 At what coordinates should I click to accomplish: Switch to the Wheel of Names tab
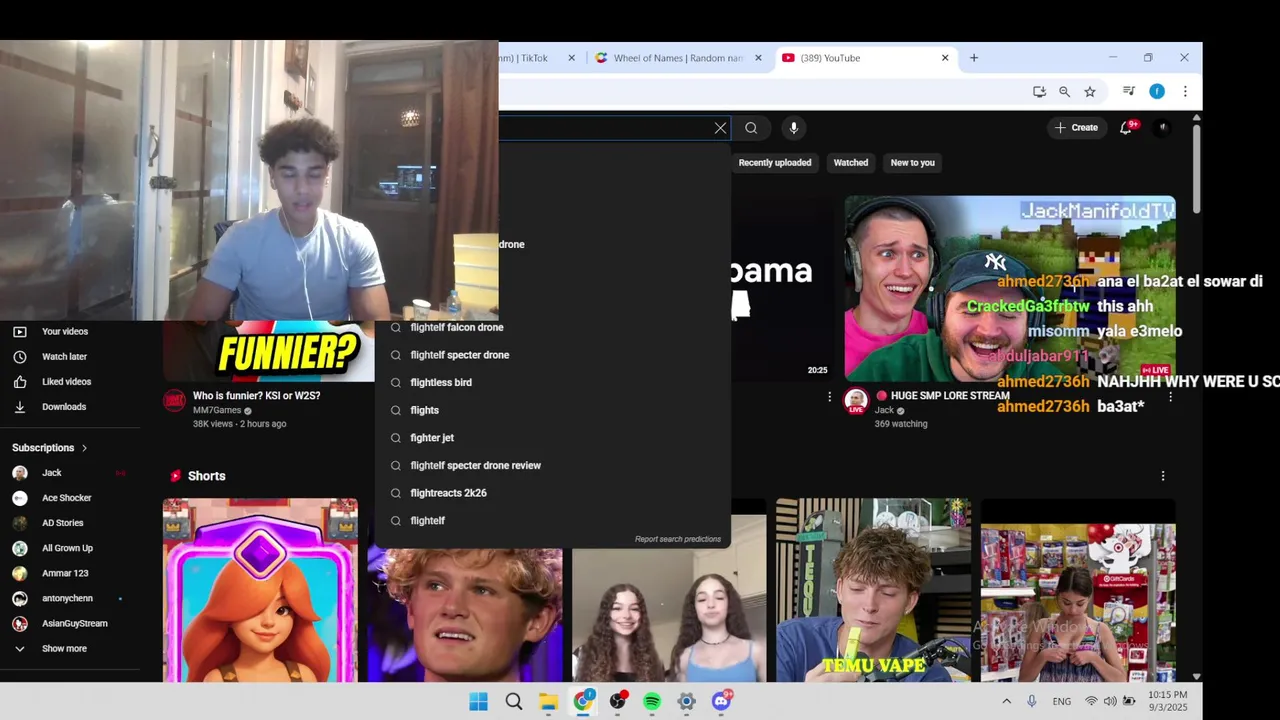[x=678, y=58]
